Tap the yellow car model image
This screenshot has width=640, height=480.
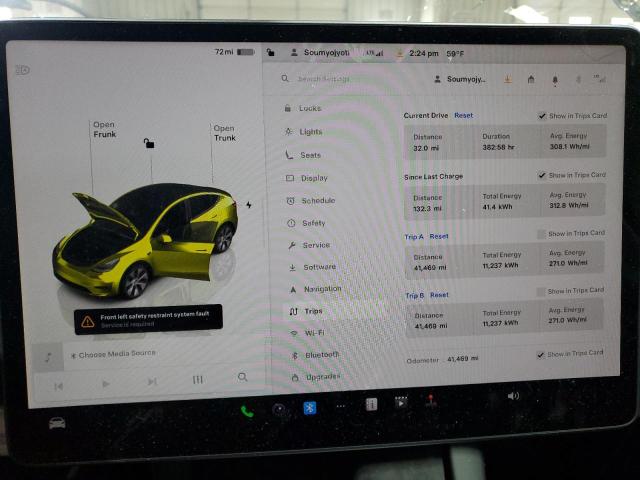coord(145,241)
